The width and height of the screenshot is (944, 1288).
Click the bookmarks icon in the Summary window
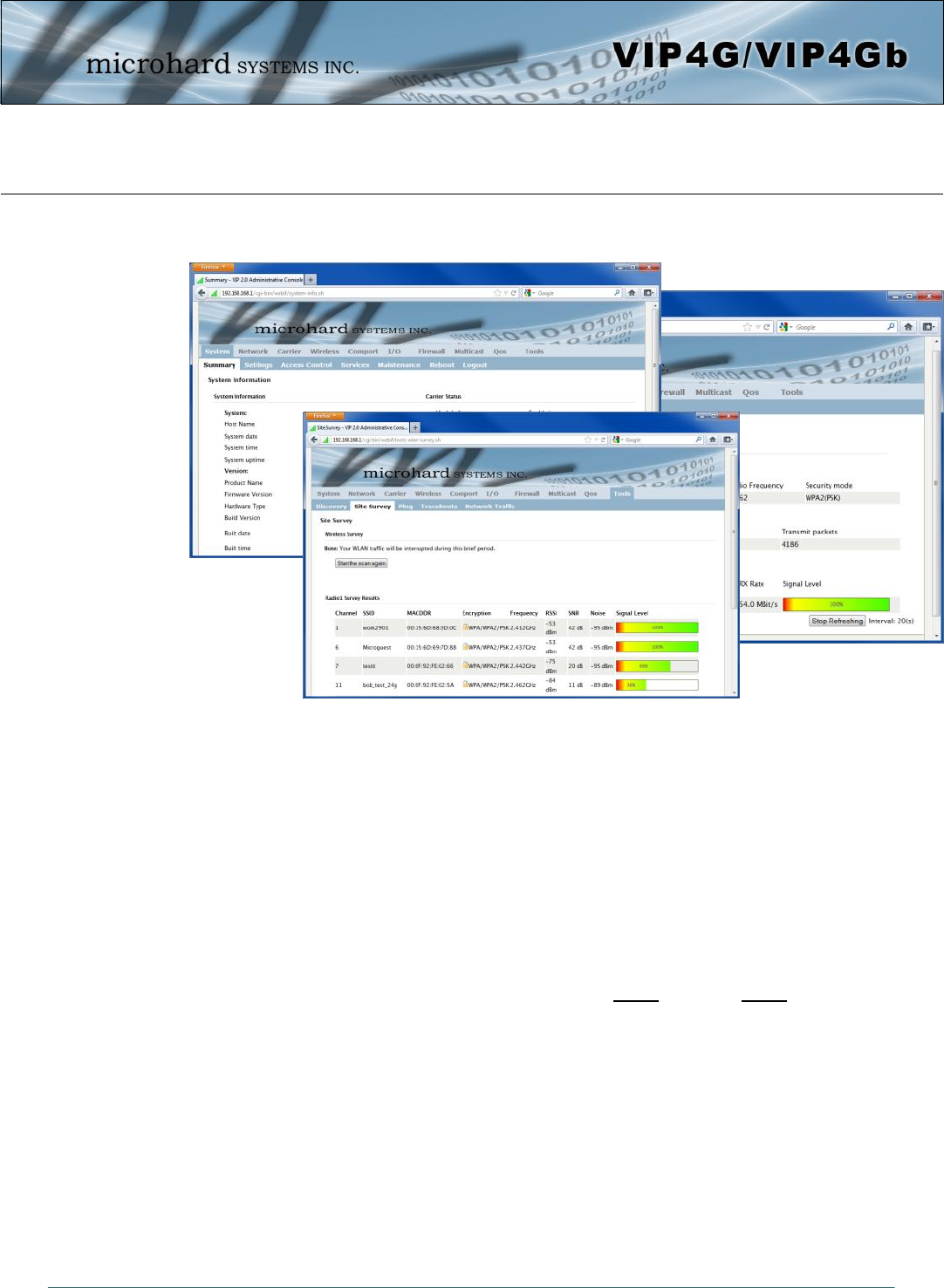tap(648, 293)
